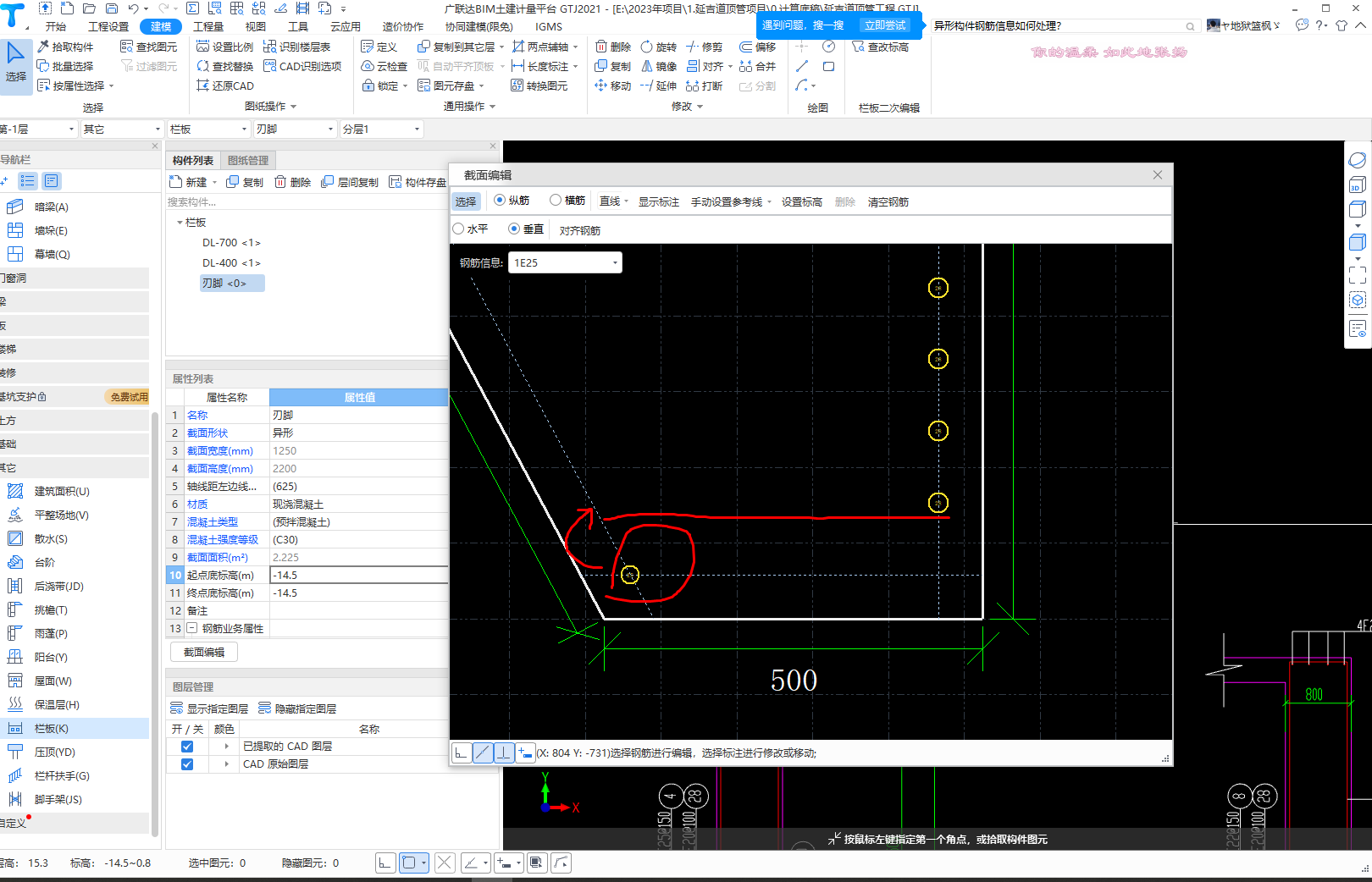Select 纵筋 radio button
1372x882 pixels.
[x=500, y=201]
